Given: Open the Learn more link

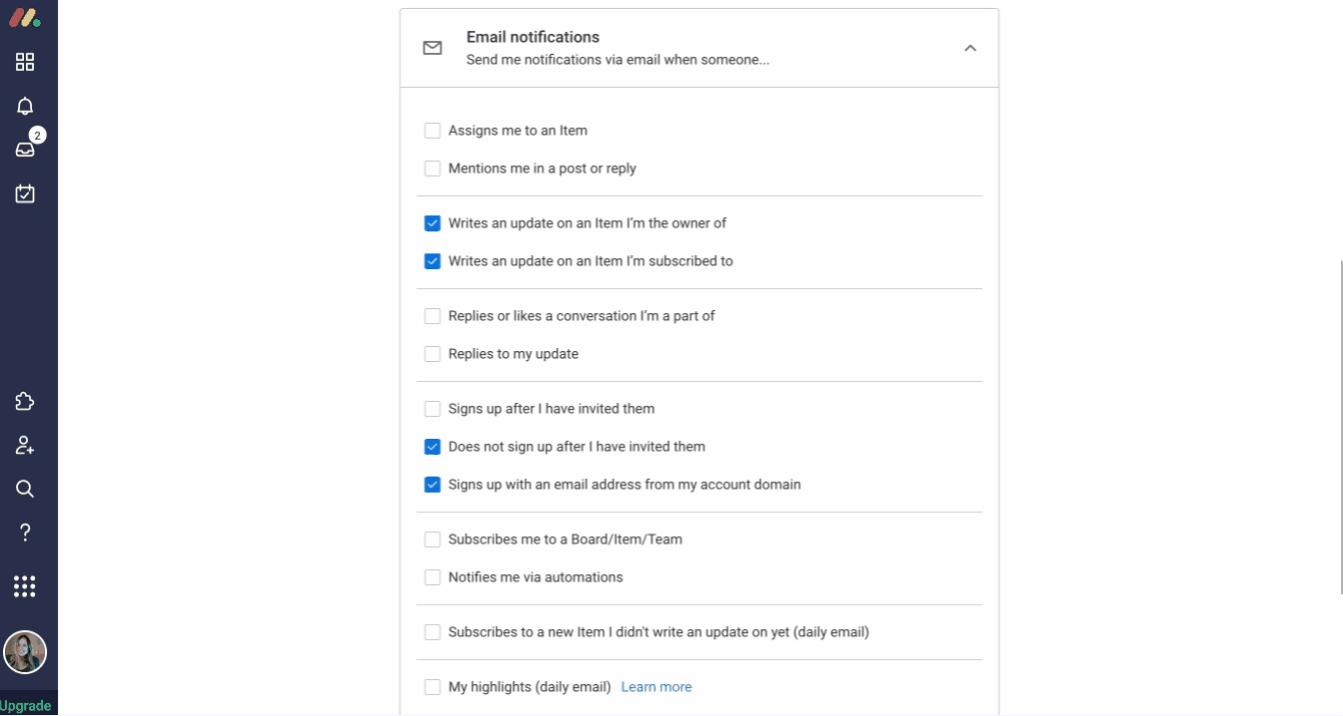Looking at the screenshot, I should pos(656,687).
